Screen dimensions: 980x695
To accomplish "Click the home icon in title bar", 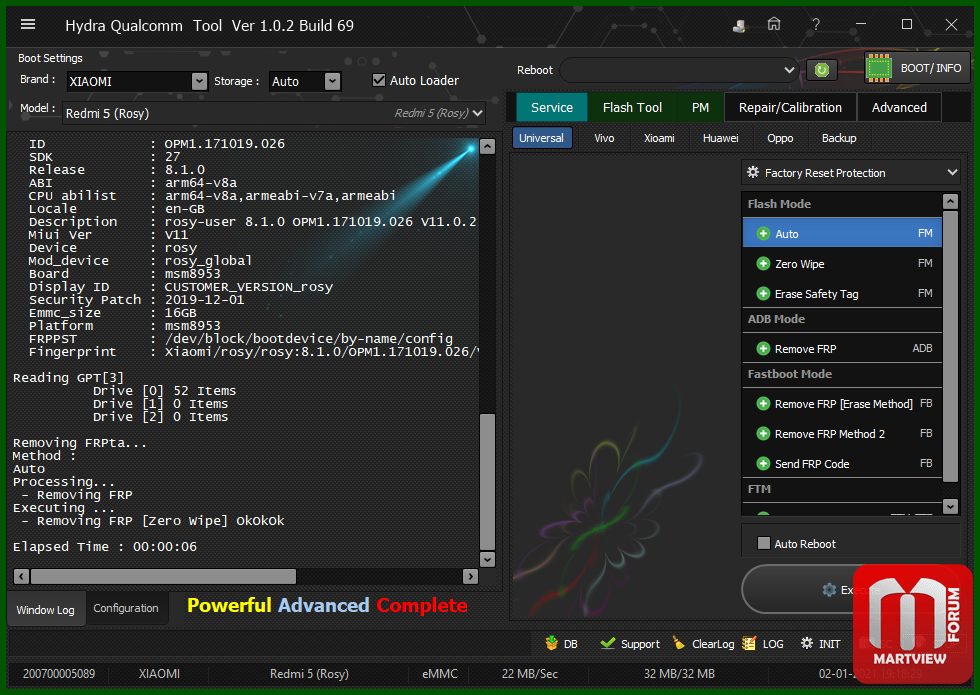I will coord(774,24).
